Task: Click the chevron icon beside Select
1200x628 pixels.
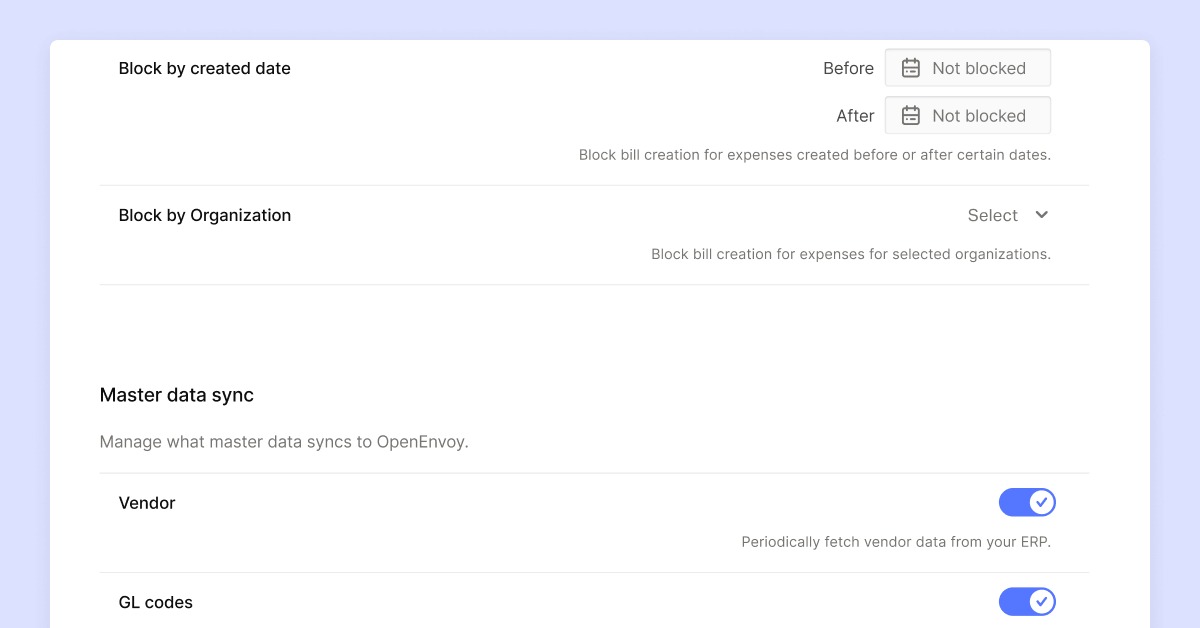Action: coord(1041,215)
